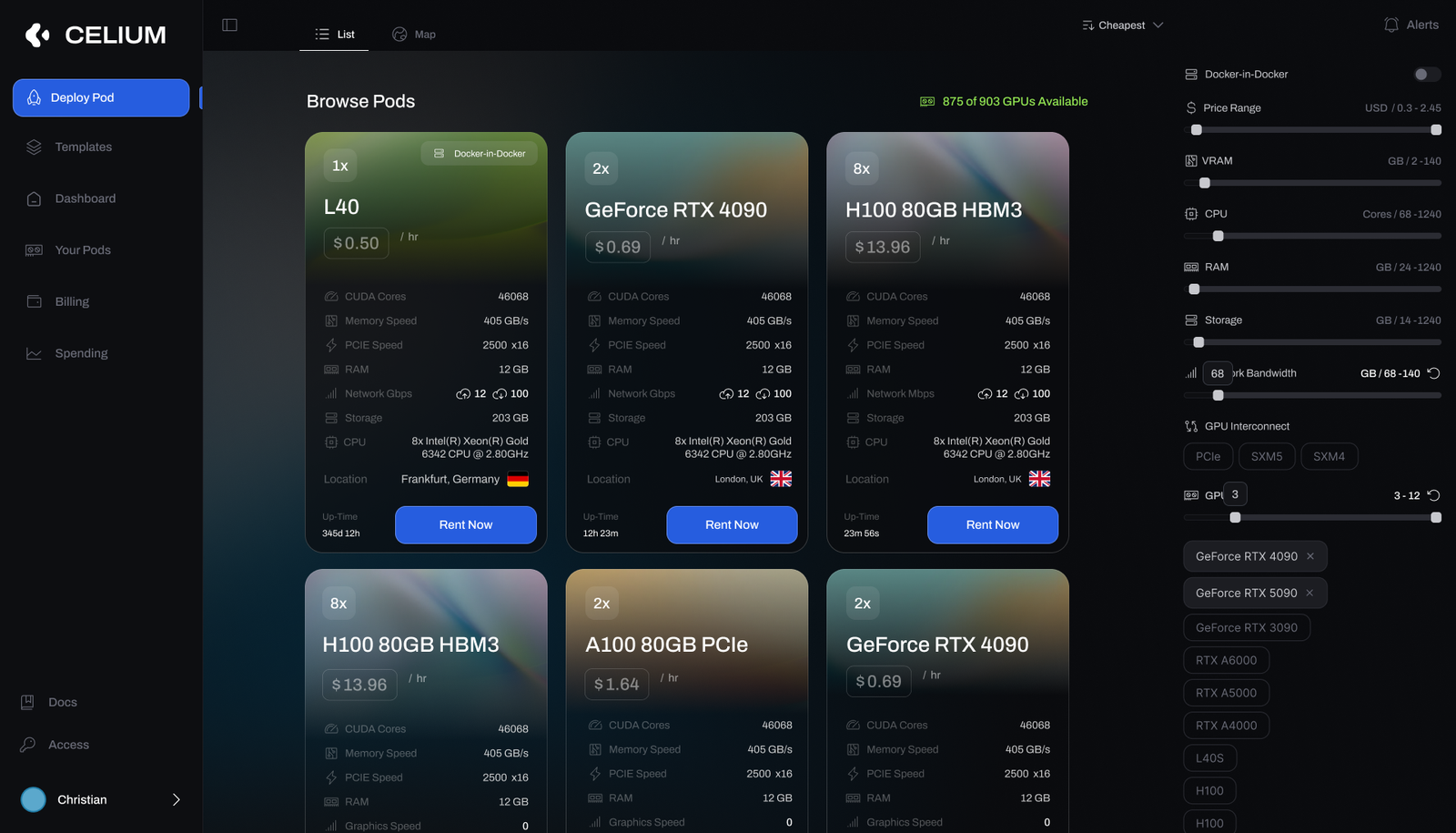Toggle the Docker-in-Docker switch
Viewport: 1456px width, 833px height.
click(x=1427, y=74)
